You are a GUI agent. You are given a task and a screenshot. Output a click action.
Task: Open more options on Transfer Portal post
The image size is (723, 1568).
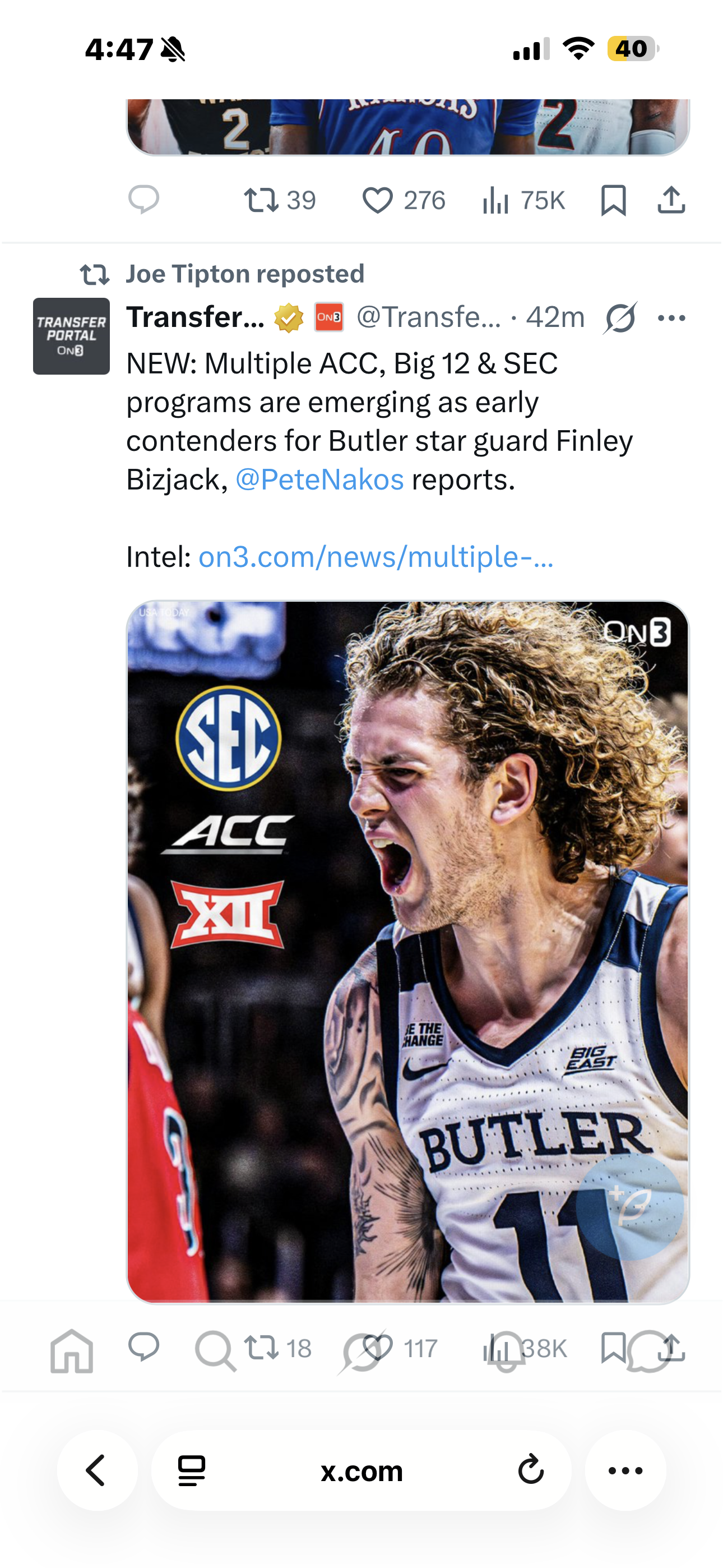[x=671, y=318]
